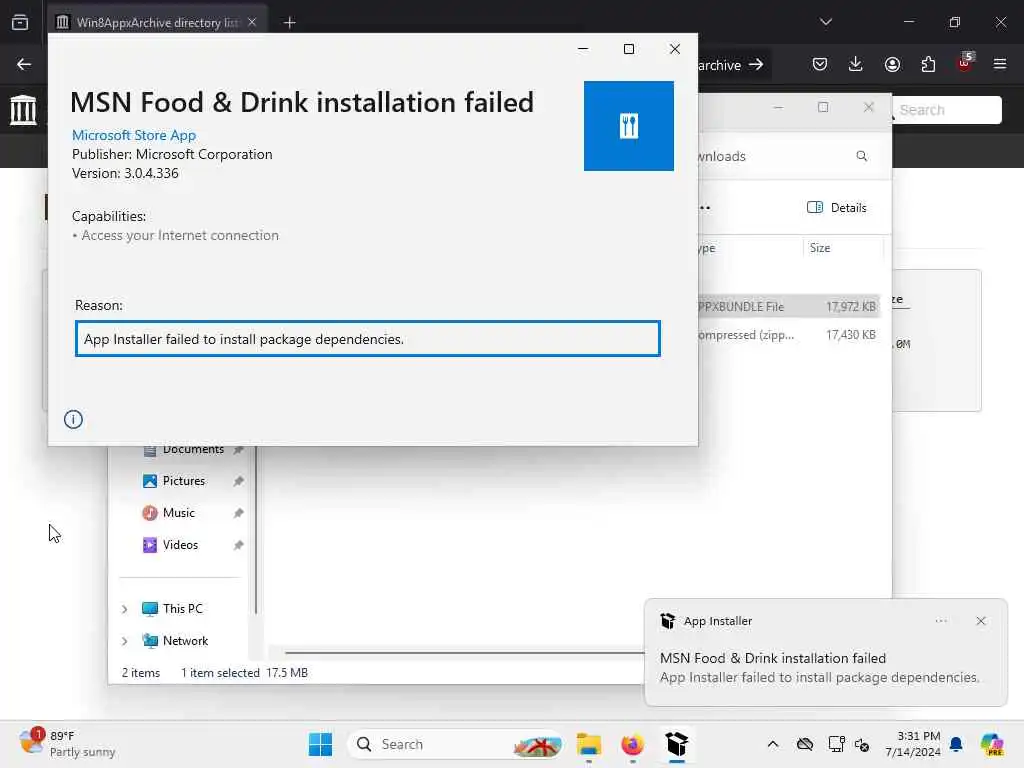
Task: Go back in Firefox
Action: pos(24,64)
